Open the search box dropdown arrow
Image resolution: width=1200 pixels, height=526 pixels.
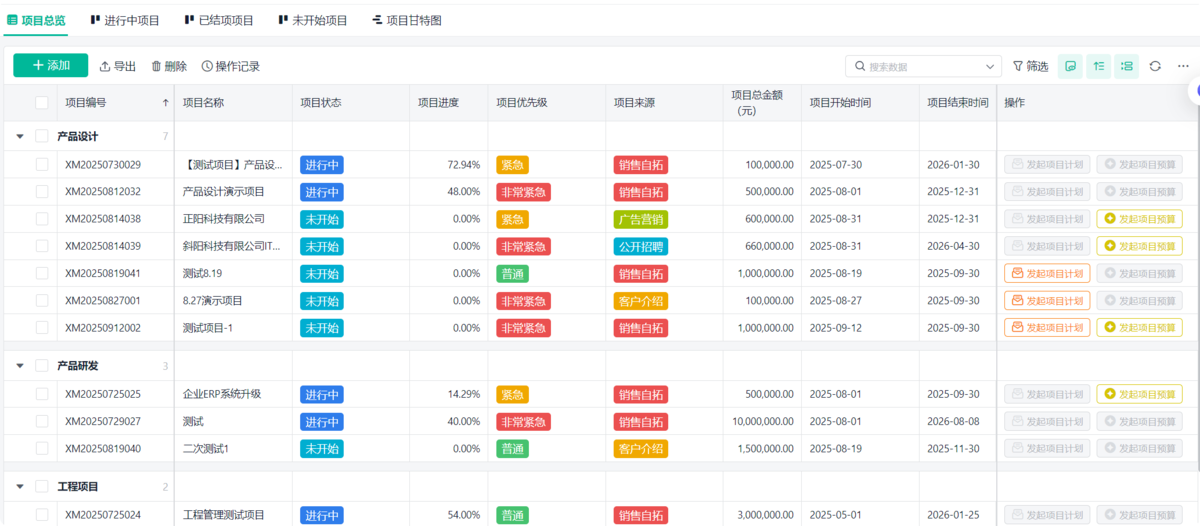[990, 66]
